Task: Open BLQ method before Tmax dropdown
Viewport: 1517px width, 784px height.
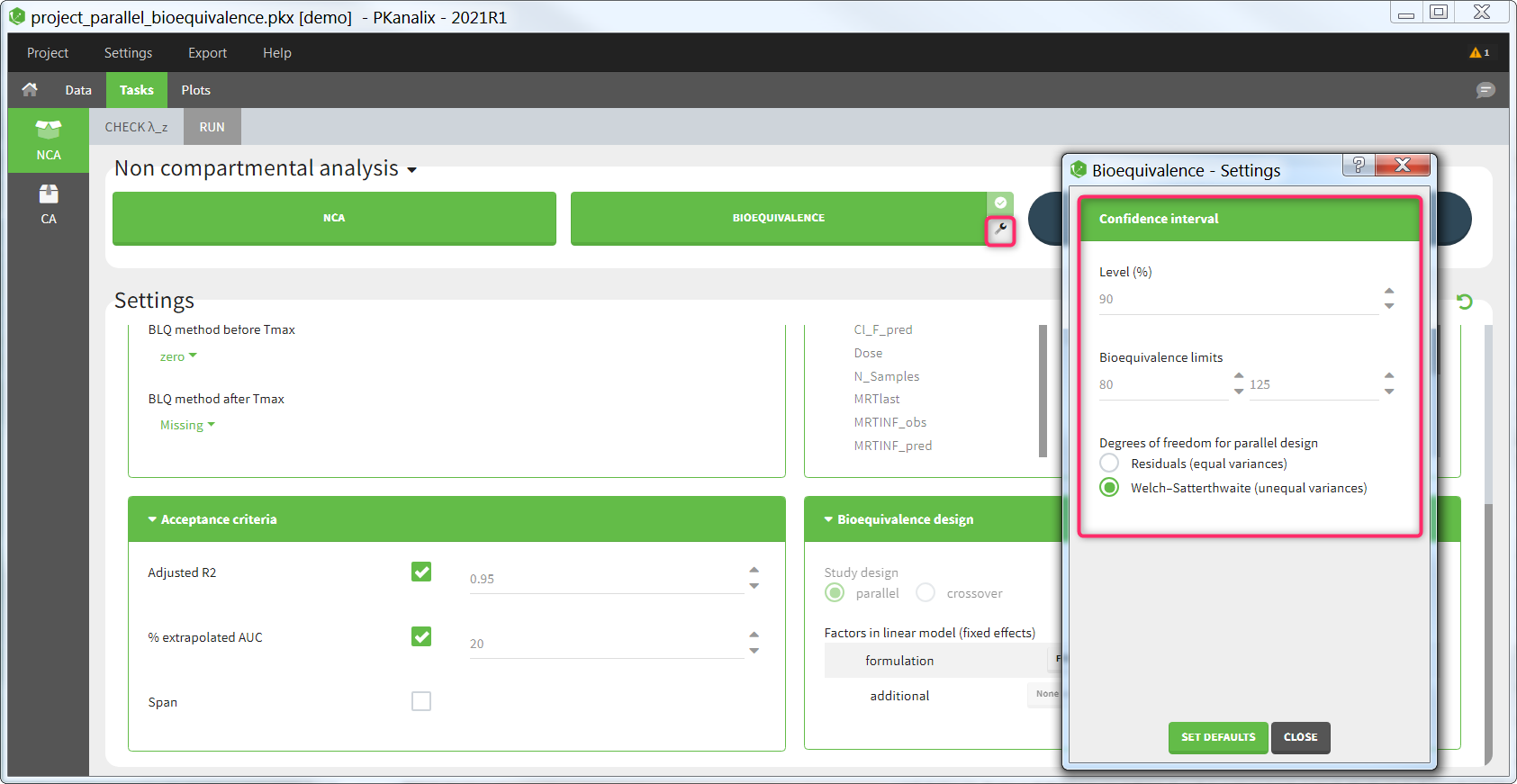Action: (178, 356)
